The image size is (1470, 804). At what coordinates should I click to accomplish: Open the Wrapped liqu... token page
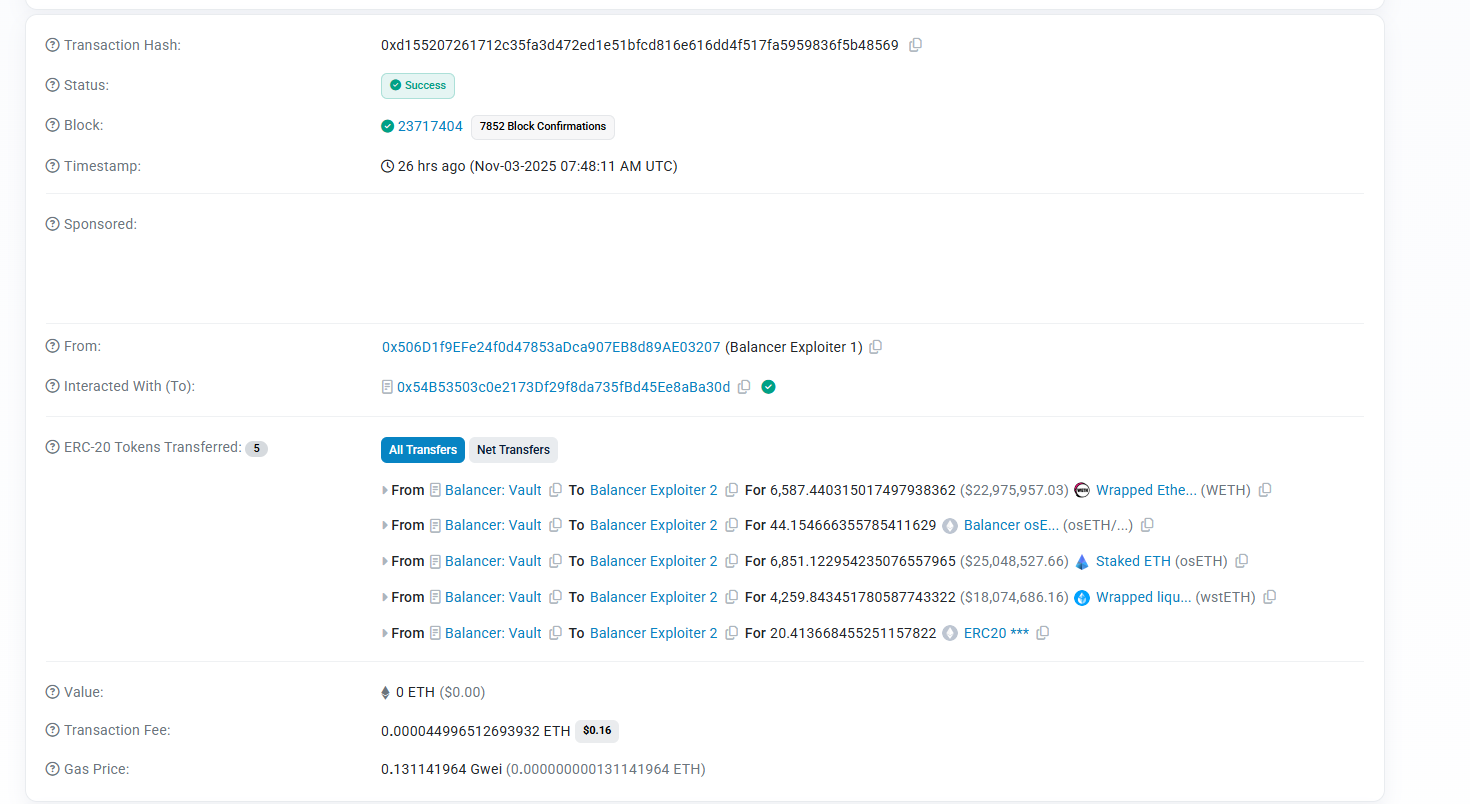(1144, 597)
